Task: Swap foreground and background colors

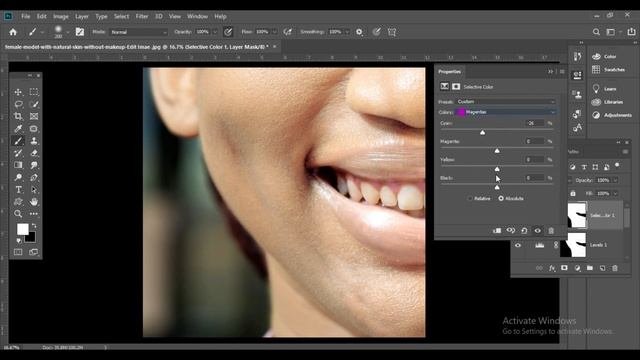Action: [34, 225]
